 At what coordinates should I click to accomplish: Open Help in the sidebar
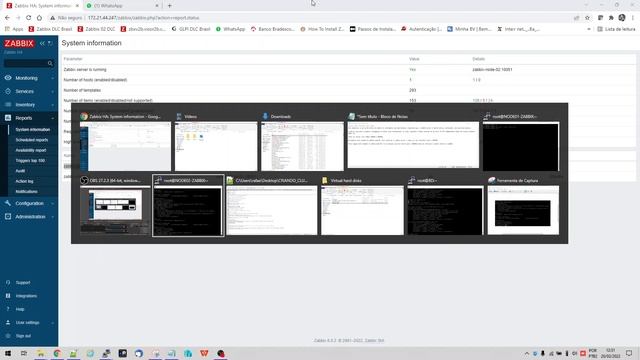coord(20,309)
